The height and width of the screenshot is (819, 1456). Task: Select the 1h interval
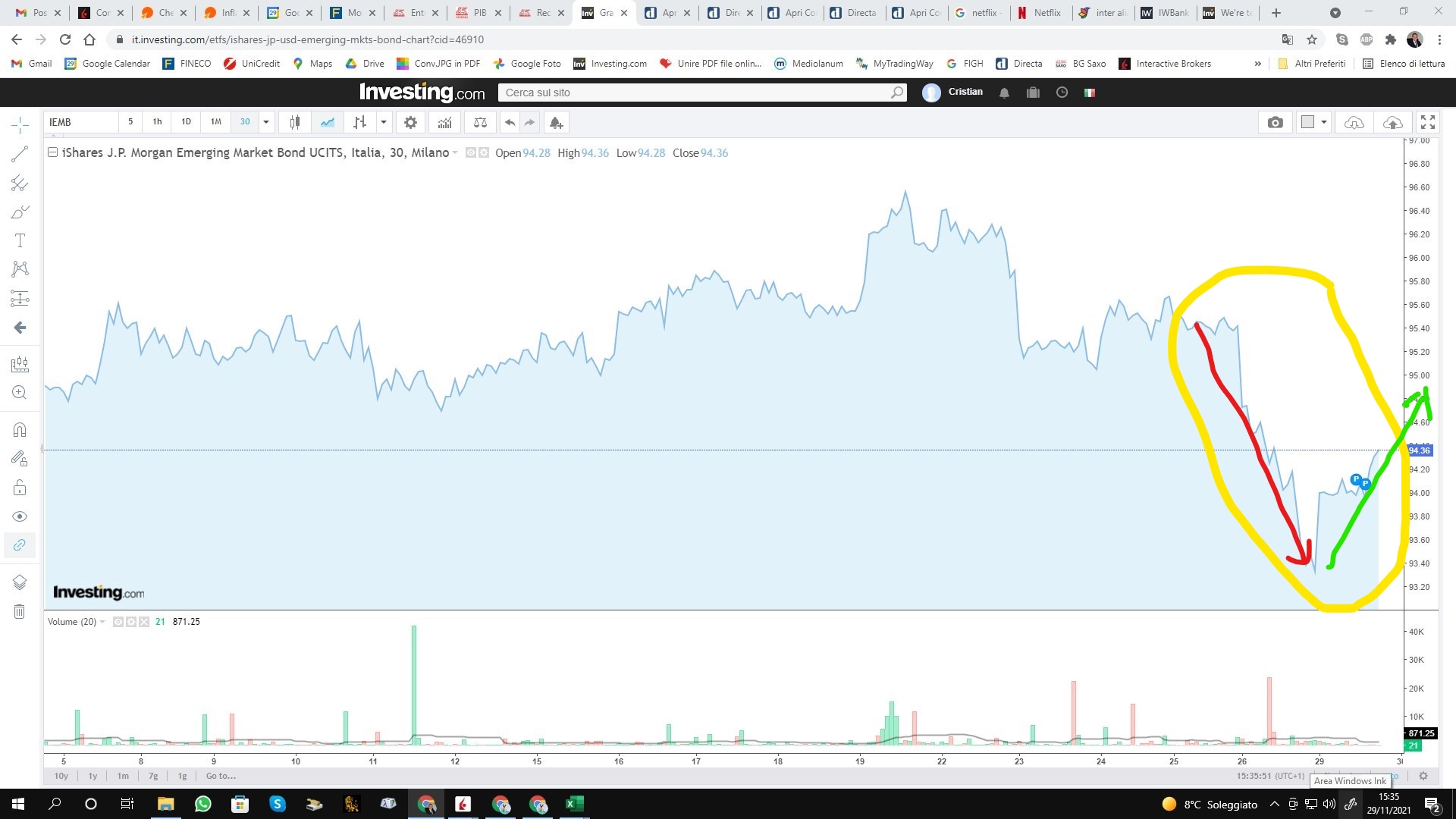click(157, 121)
